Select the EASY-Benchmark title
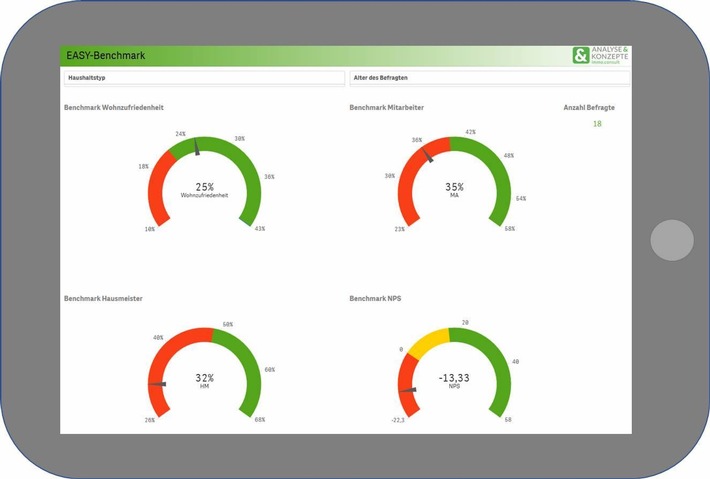 point(106,56)
